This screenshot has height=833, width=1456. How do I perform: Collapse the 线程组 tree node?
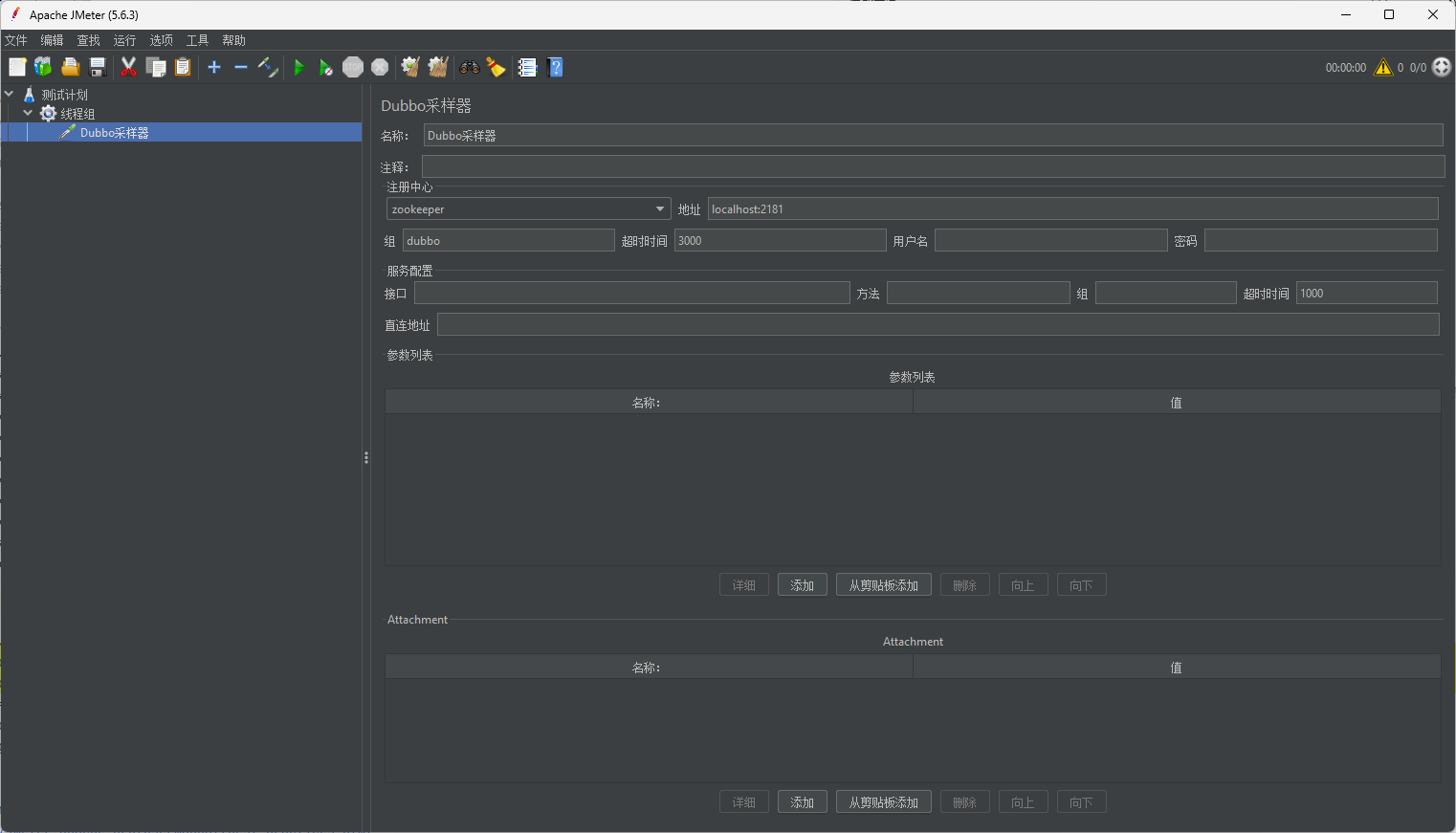[28, 113]
